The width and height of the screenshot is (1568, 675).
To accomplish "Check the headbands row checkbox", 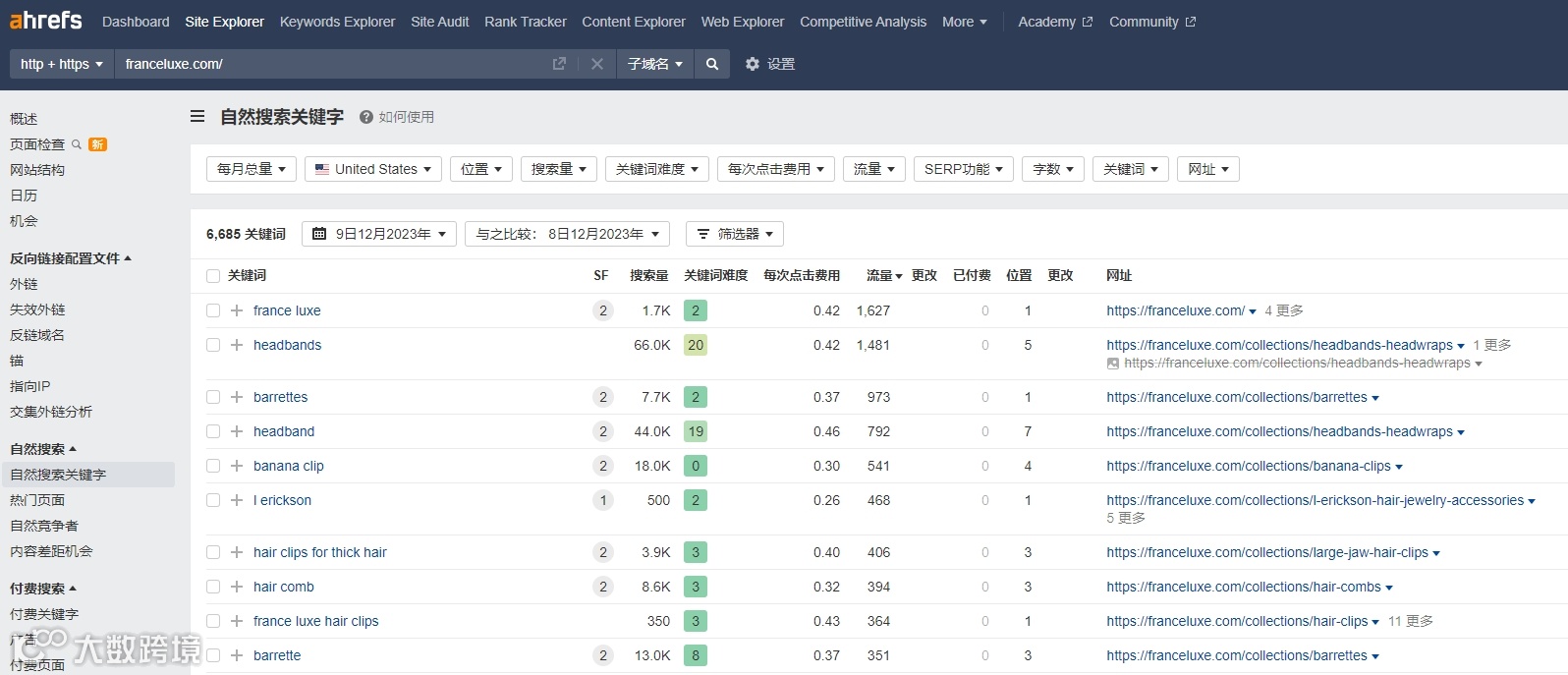I will [x=213, y=345].
